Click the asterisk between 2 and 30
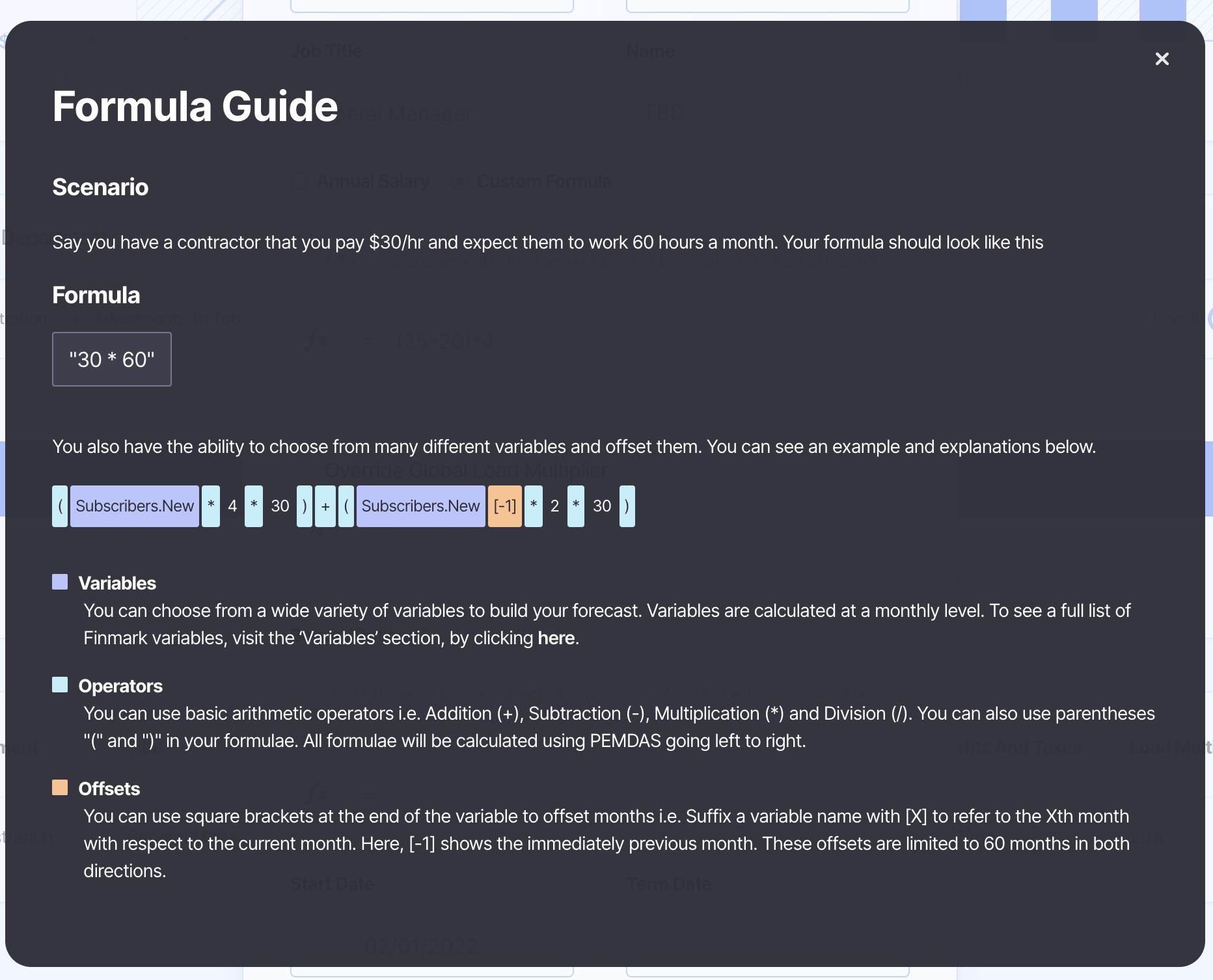This screenshot has height=980, width=1213. click(x=576, y=506)
